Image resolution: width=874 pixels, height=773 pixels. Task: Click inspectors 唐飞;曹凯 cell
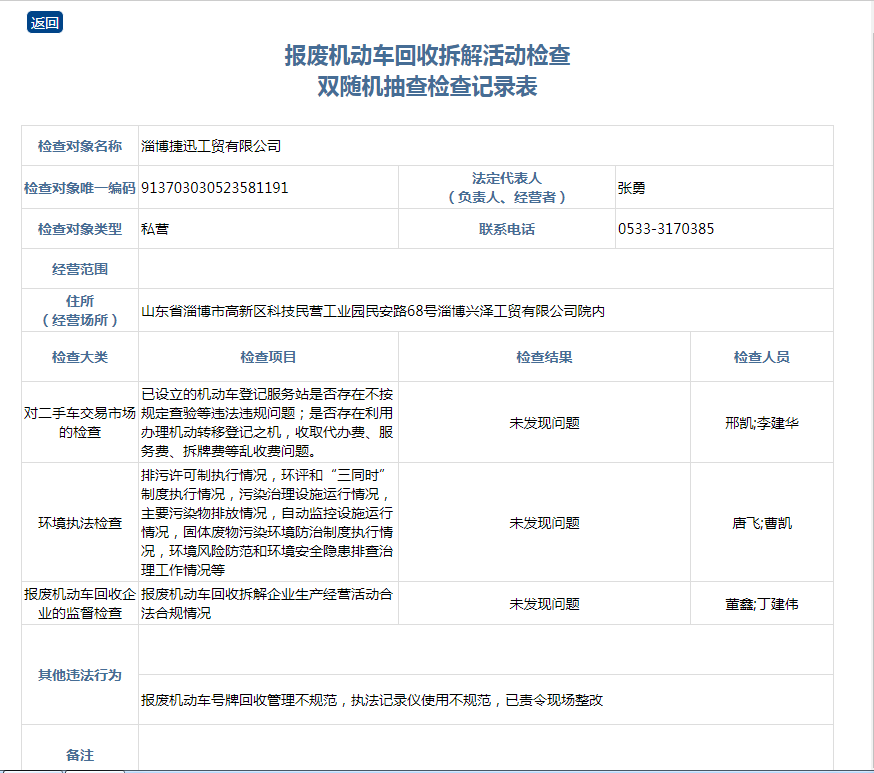click(761, 522)
